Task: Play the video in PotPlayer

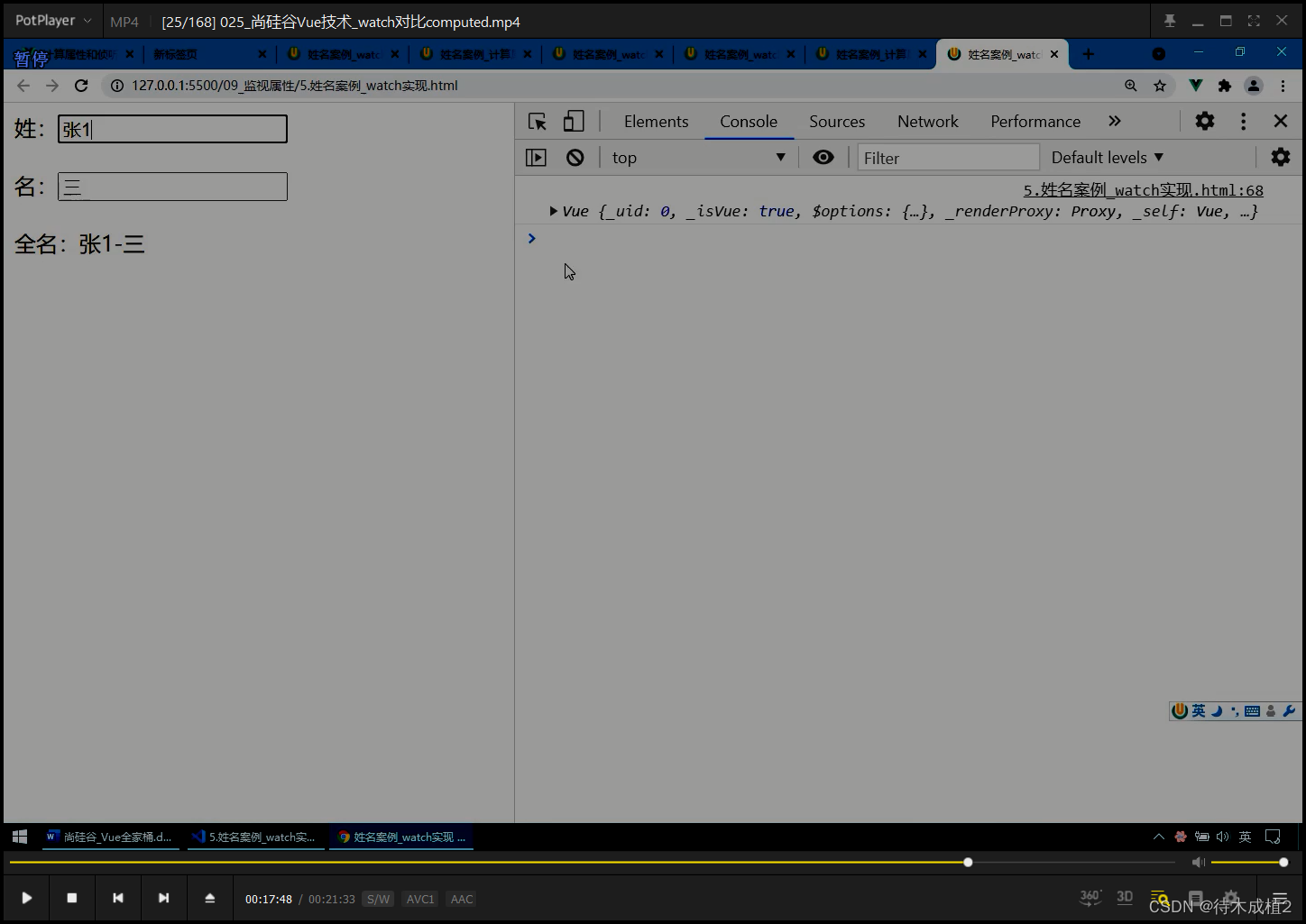Action: point(27,898)
